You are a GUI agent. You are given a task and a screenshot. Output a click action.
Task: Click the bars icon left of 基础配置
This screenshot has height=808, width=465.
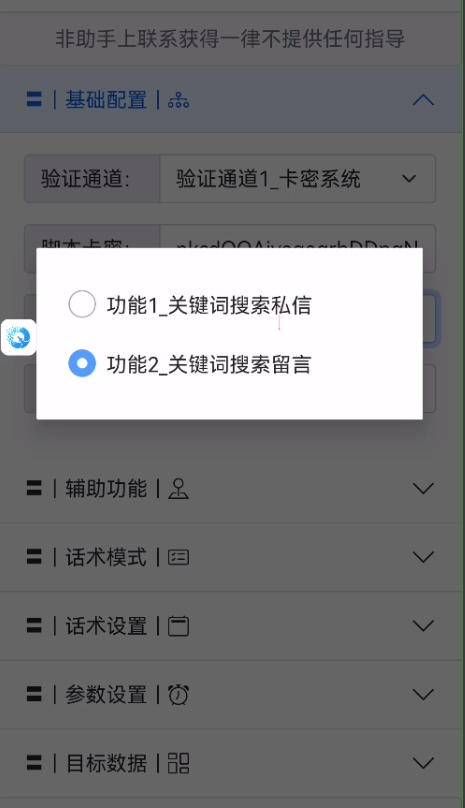point(34,99)
